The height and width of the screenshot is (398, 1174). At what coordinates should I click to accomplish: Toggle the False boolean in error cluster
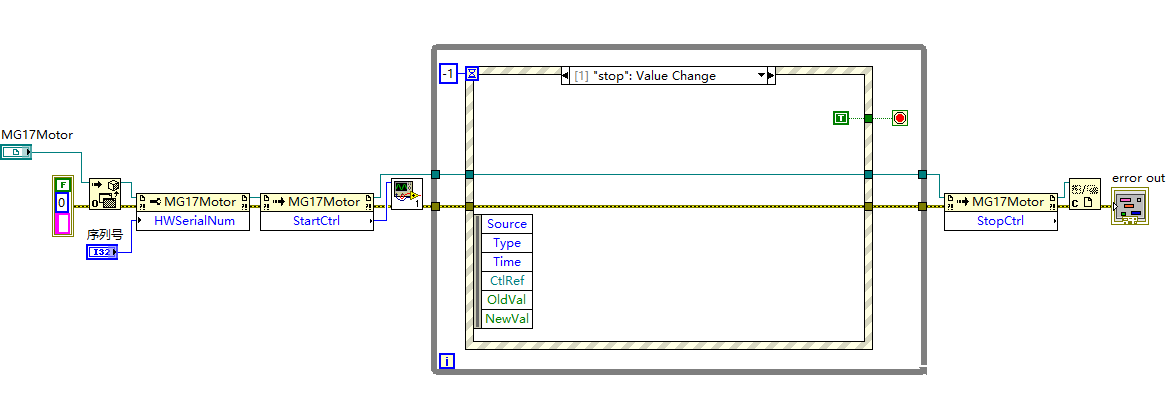click(63, 183)
